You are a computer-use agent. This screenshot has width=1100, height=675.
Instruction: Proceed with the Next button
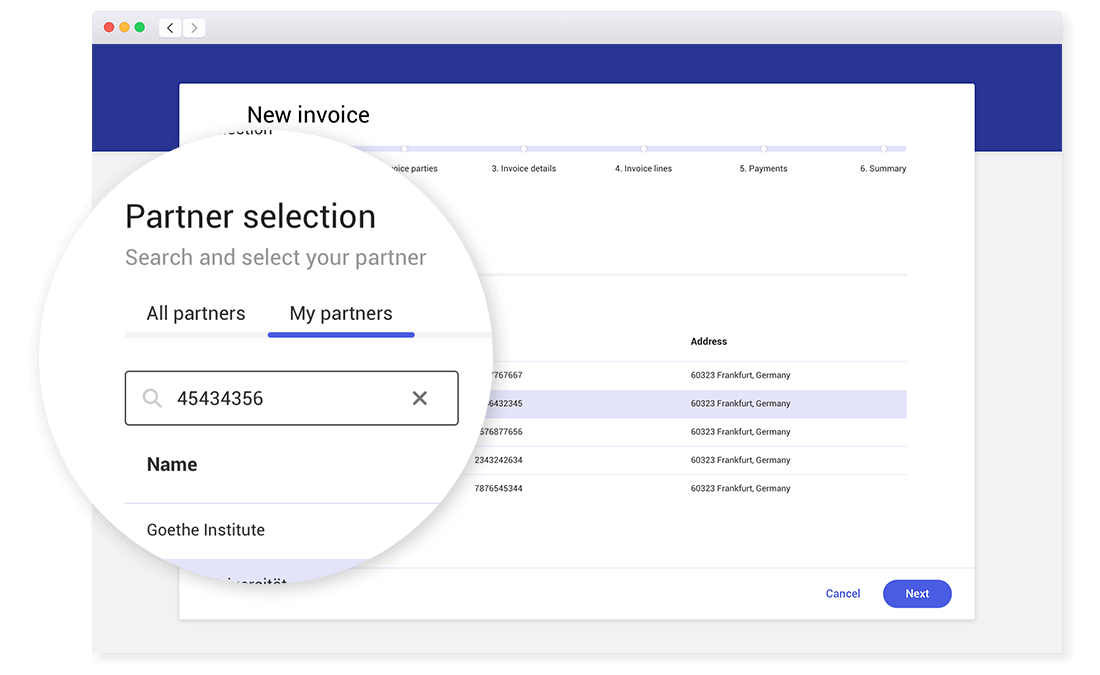click(x=916, y=594)
